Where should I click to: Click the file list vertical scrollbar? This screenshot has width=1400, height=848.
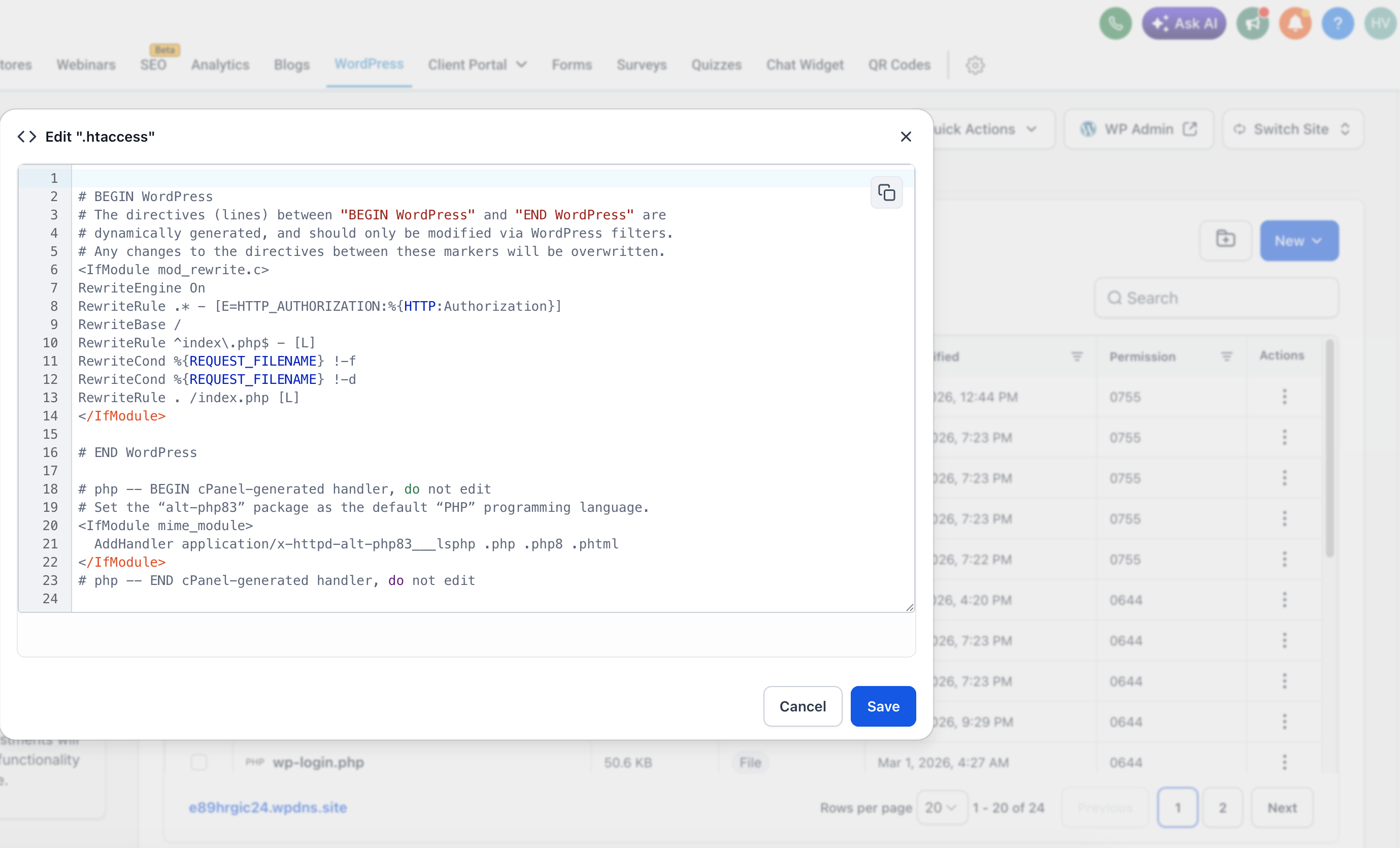click(x=1329, y=449)
